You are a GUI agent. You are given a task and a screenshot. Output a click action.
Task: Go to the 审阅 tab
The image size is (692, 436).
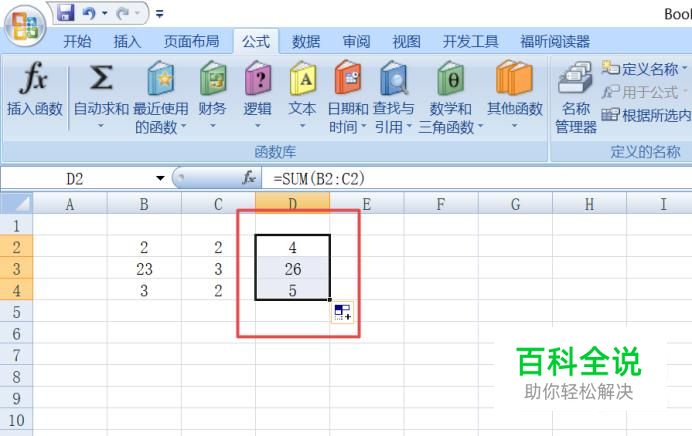[x=356, y=41]
